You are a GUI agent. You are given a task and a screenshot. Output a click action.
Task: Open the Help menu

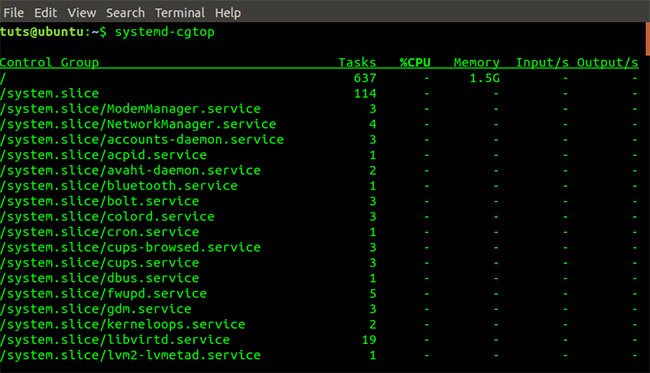click(228, 13)
